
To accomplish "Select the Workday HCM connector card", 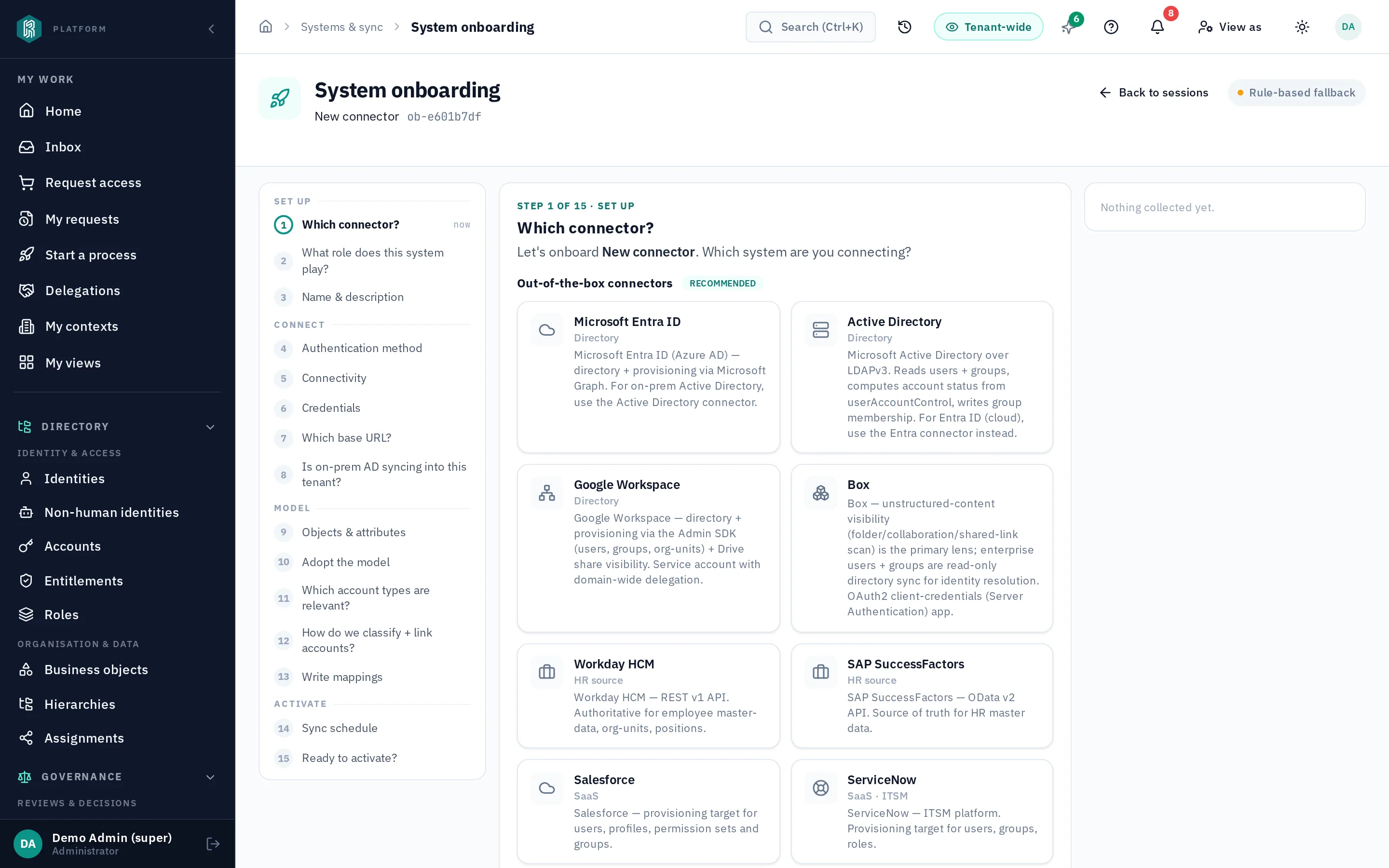I will tap(649, 696).
